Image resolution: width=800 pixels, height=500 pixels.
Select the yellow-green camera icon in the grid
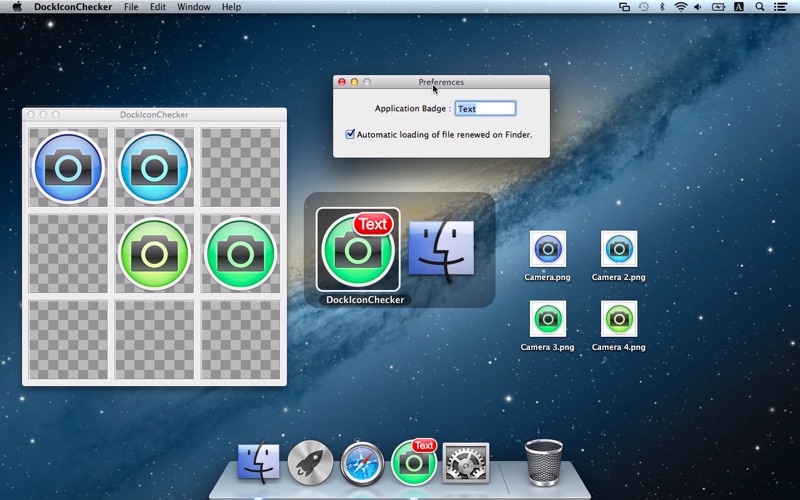pyautogui.click(x=155, y=254)
